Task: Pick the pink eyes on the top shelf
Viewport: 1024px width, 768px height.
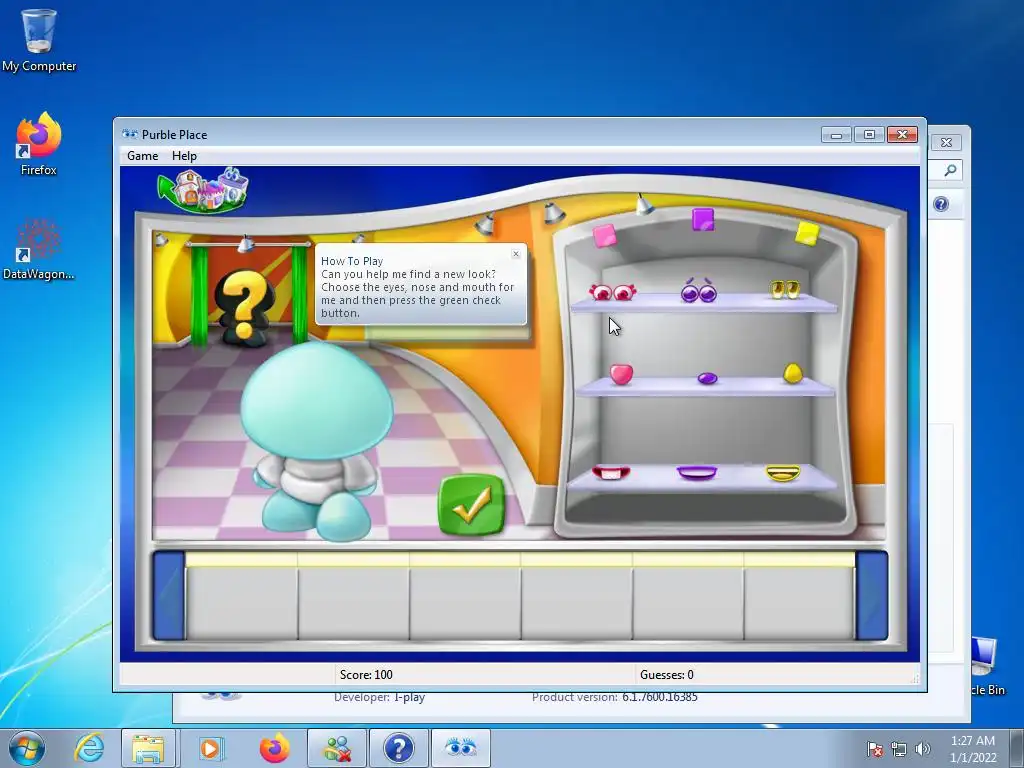Action: click(x=613, y=292)
